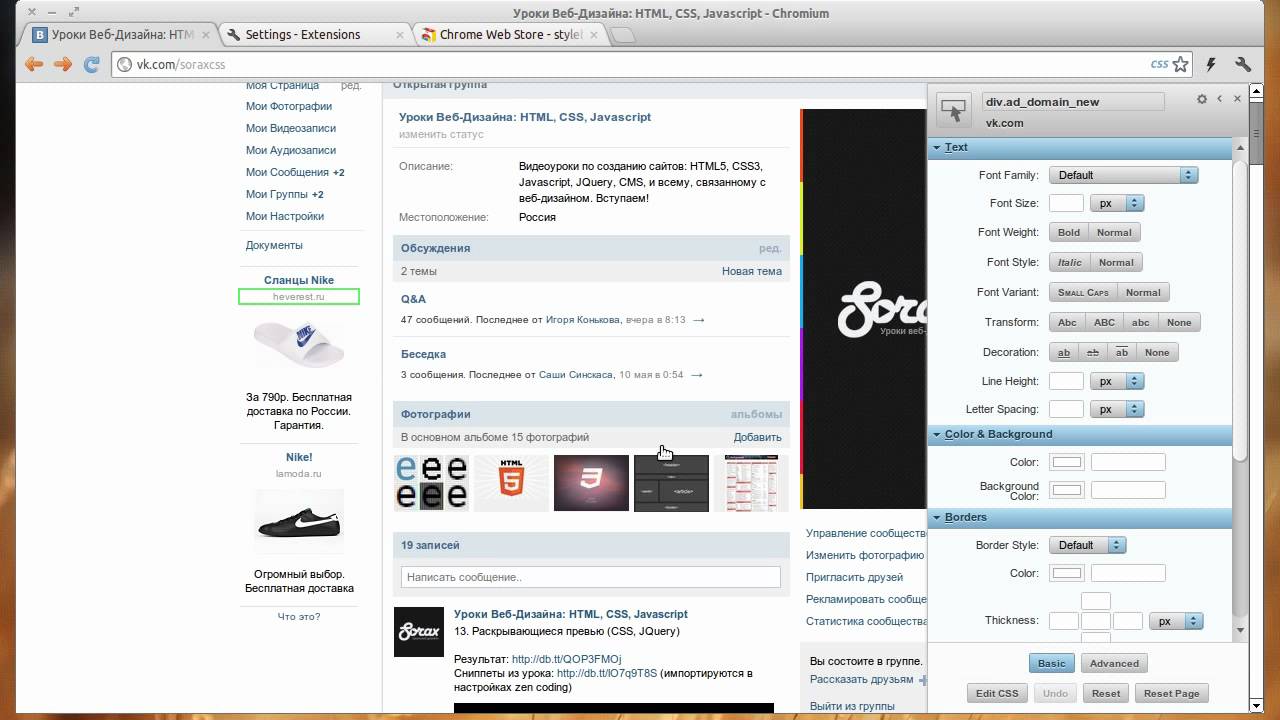Open Stylebot settings gear icon
Image resolution: width=1280 pixels, height=720 pixels.
click(1202, 99)
